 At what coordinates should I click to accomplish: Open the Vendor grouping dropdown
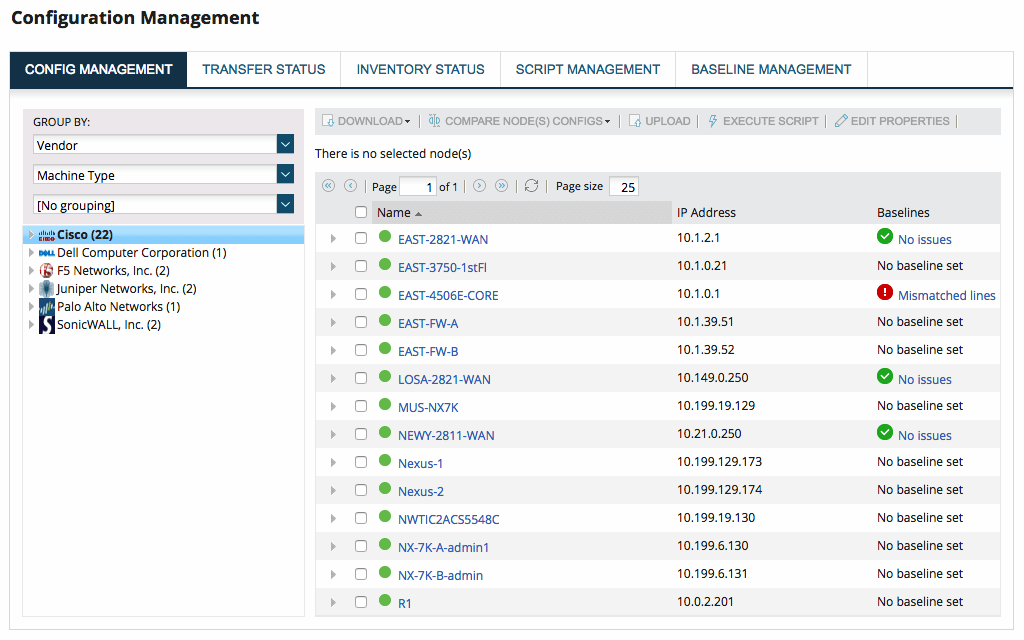(285, 144)
